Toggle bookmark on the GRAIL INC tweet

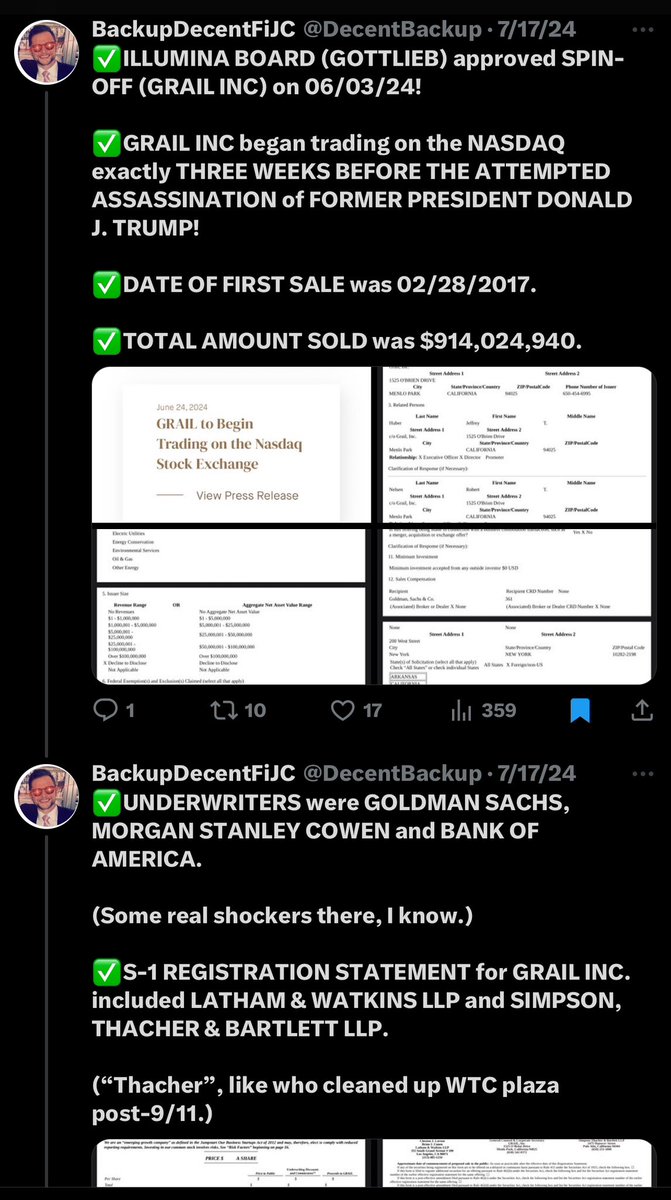580,710
